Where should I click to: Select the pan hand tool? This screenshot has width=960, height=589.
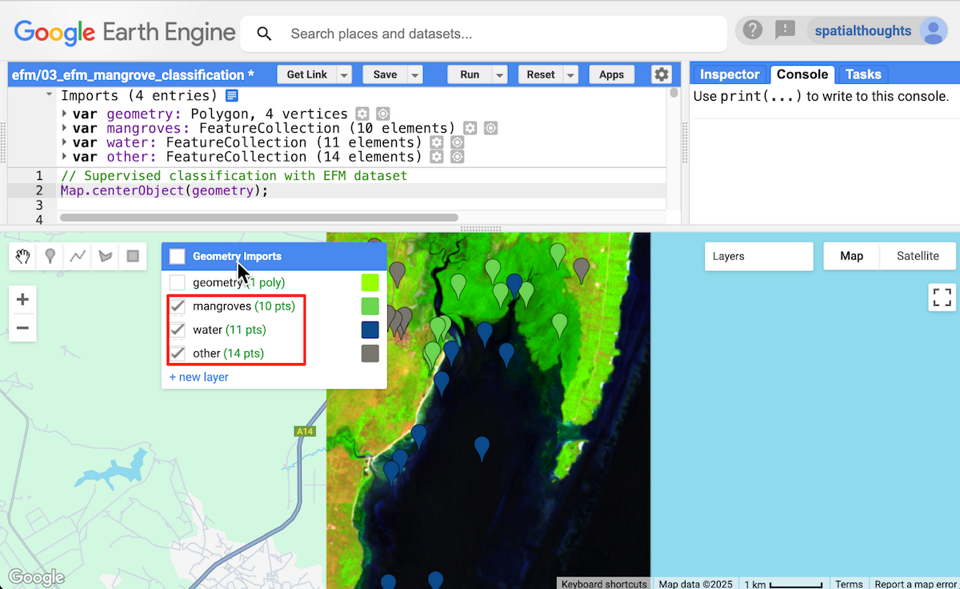[24, 257]
